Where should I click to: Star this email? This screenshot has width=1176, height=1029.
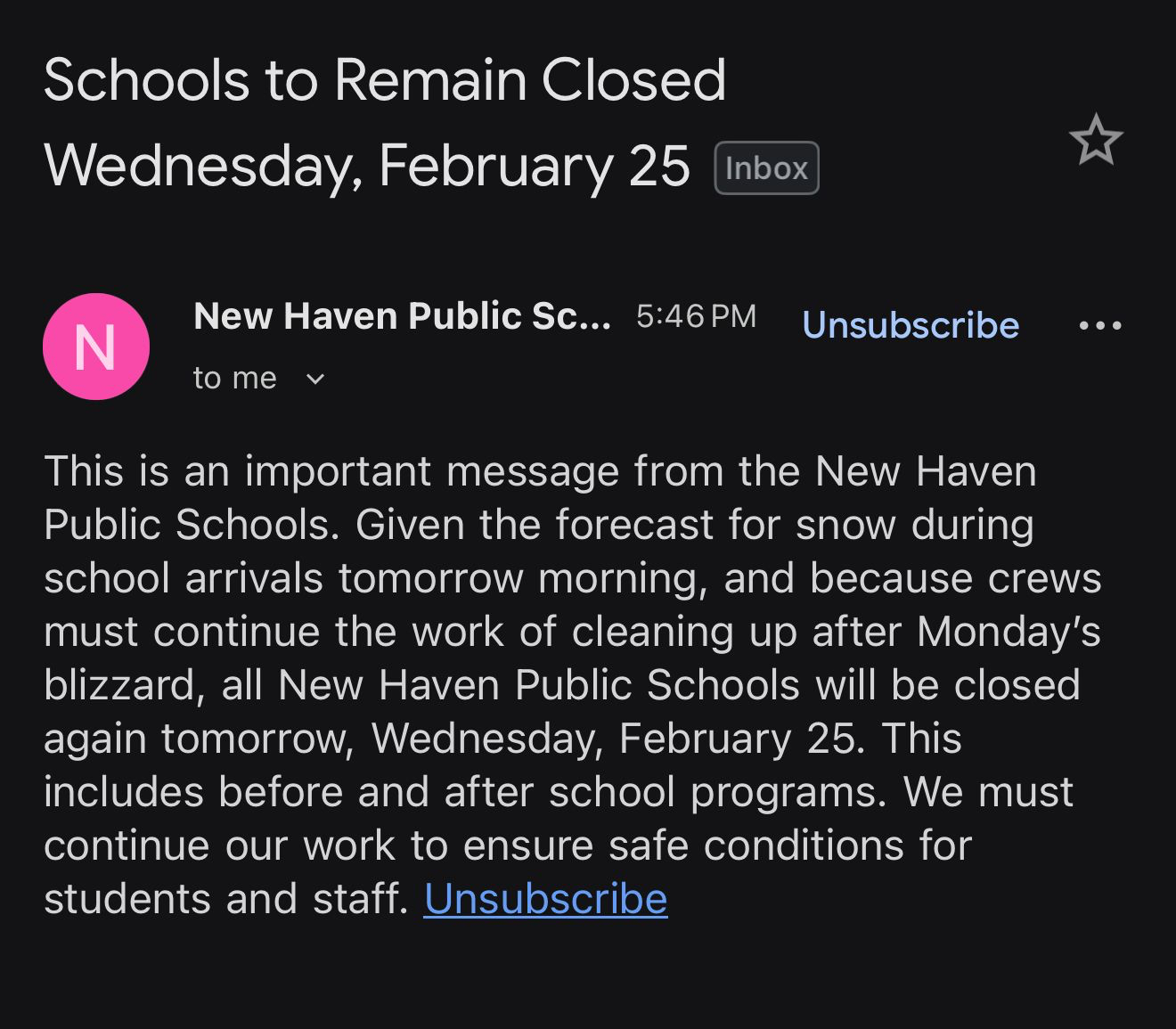[x=1095, y=140]
